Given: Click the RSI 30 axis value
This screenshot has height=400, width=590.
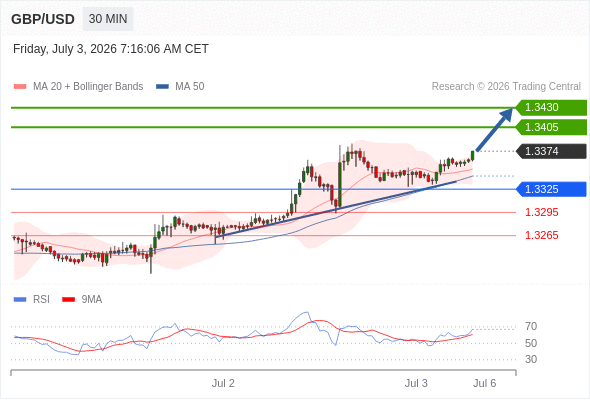Looking at the screenshot, I should click(x=531, y=359).
